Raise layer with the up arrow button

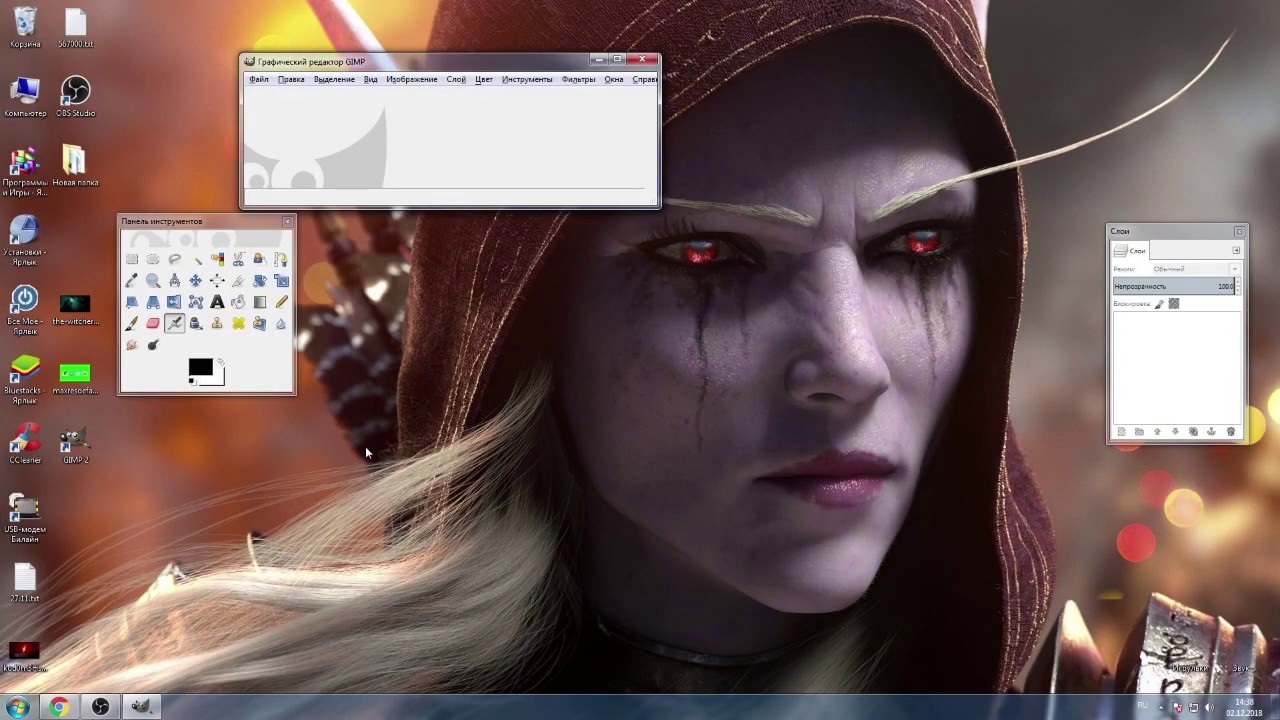[1157, 432]
